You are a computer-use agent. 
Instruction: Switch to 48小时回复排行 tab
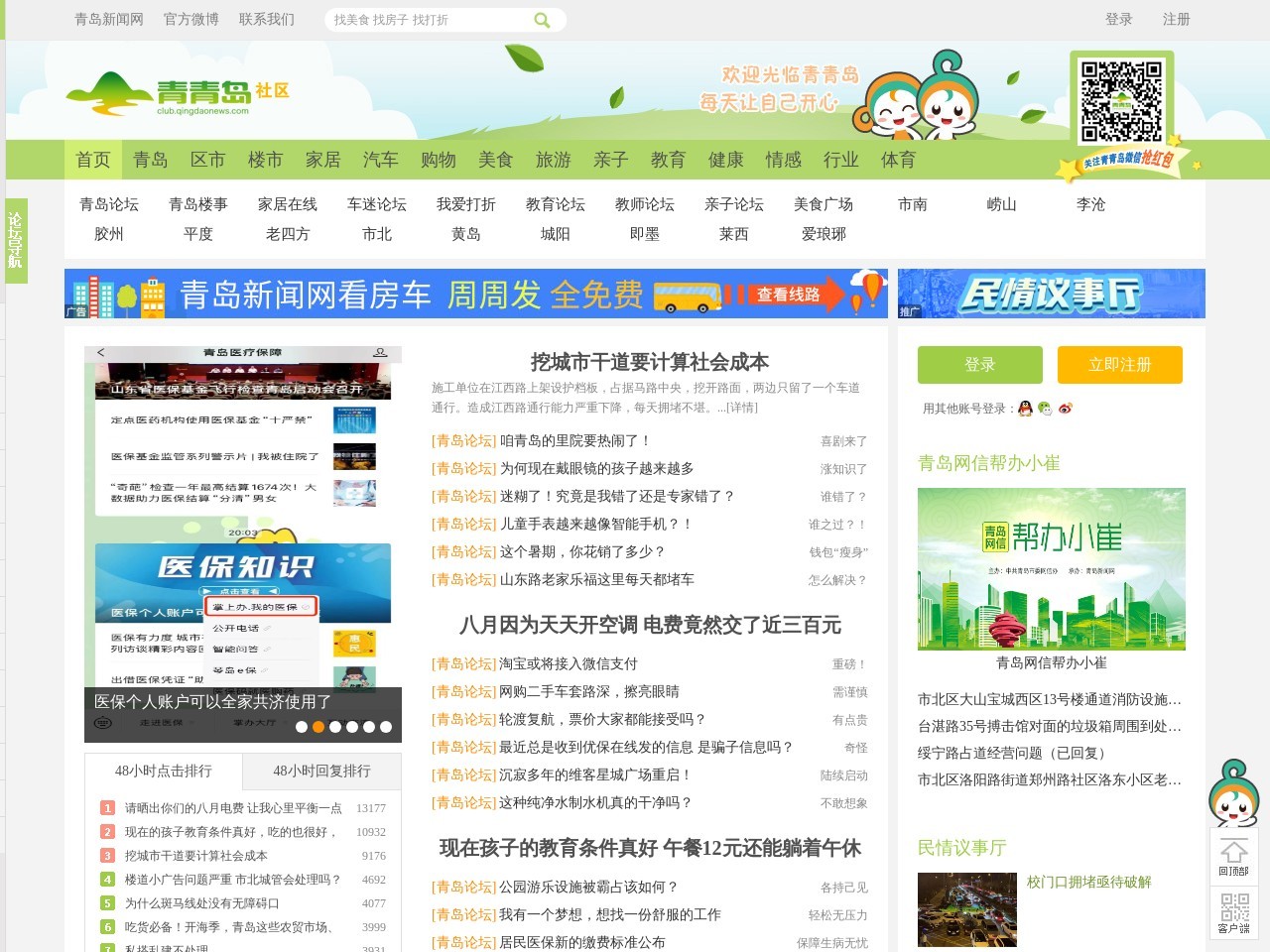point(321,771)
